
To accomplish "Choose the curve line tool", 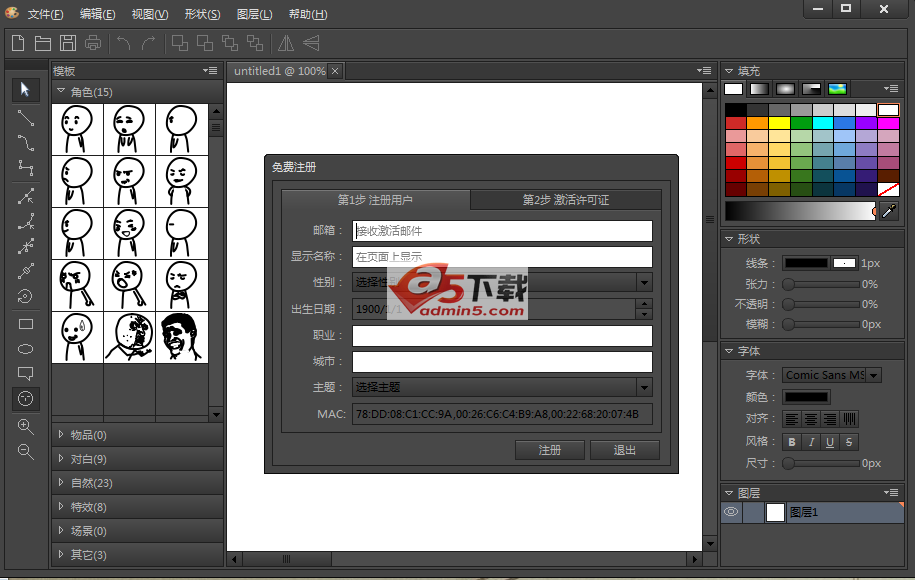I will [x=26, y=143].
